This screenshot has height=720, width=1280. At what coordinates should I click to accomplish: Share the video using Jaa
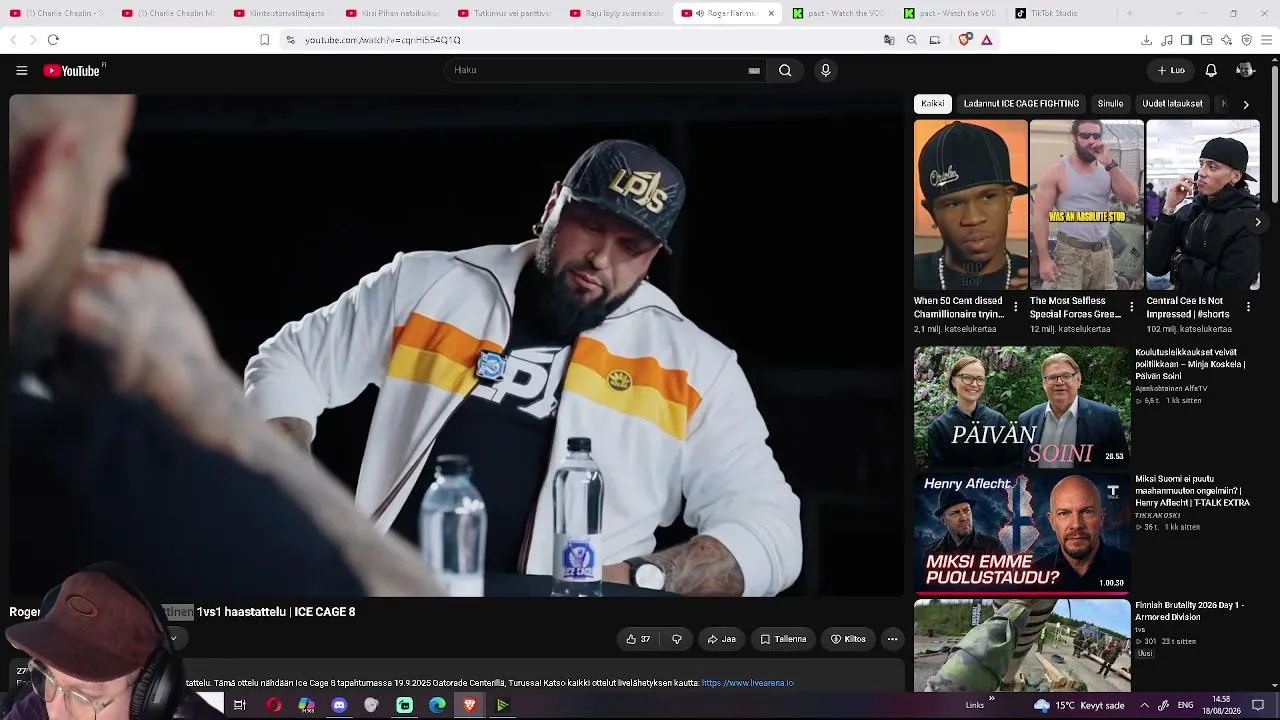pyautogui.click(x=721, y=639)
